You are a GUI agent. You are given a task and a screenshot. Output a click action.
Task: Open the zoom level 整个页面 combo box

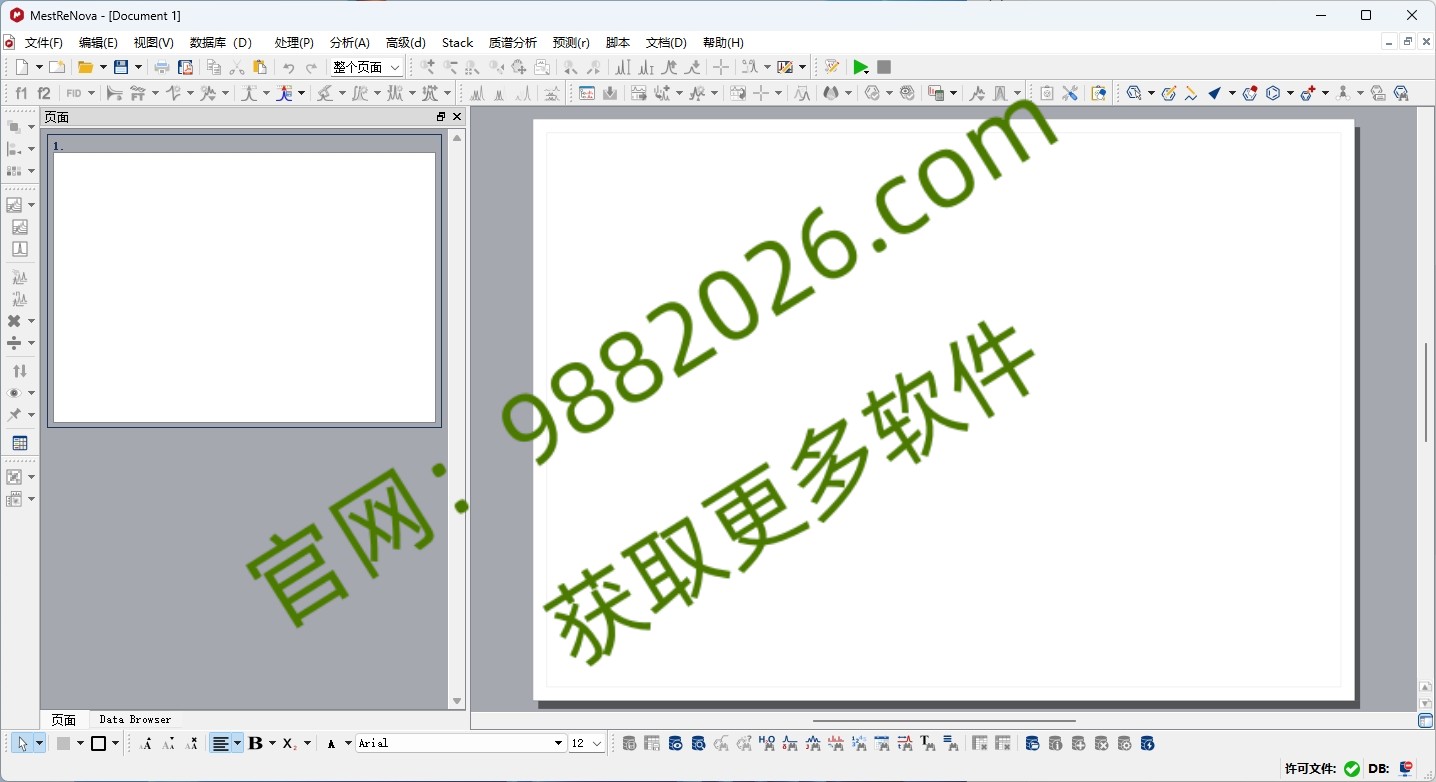[367, 67]
